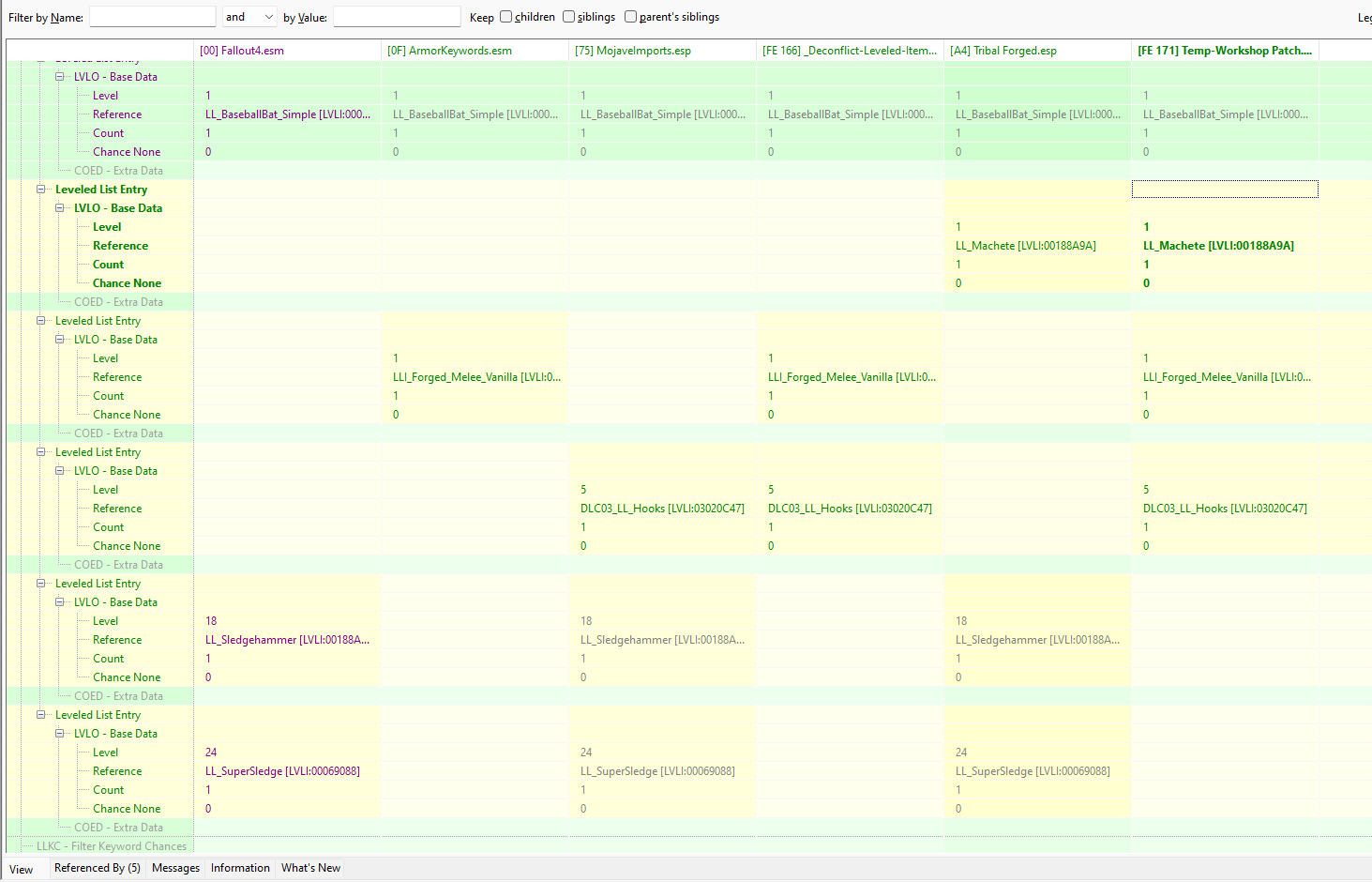Screen dimensions: 1372x882
Task: Click into the by Value filter box
Action: click(397, 17)
